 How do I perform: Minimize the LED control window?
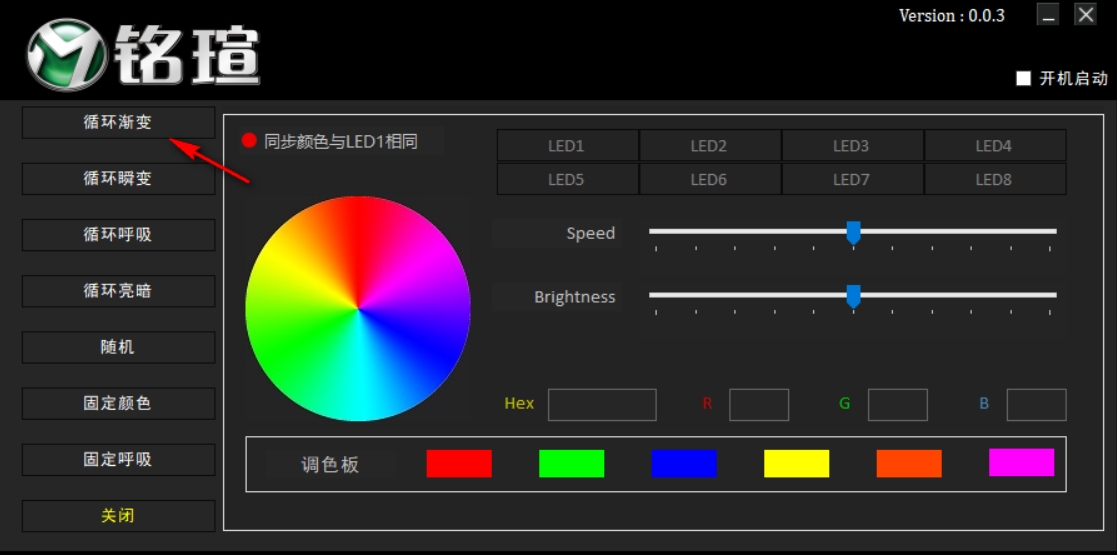(x=1047, y=15)
